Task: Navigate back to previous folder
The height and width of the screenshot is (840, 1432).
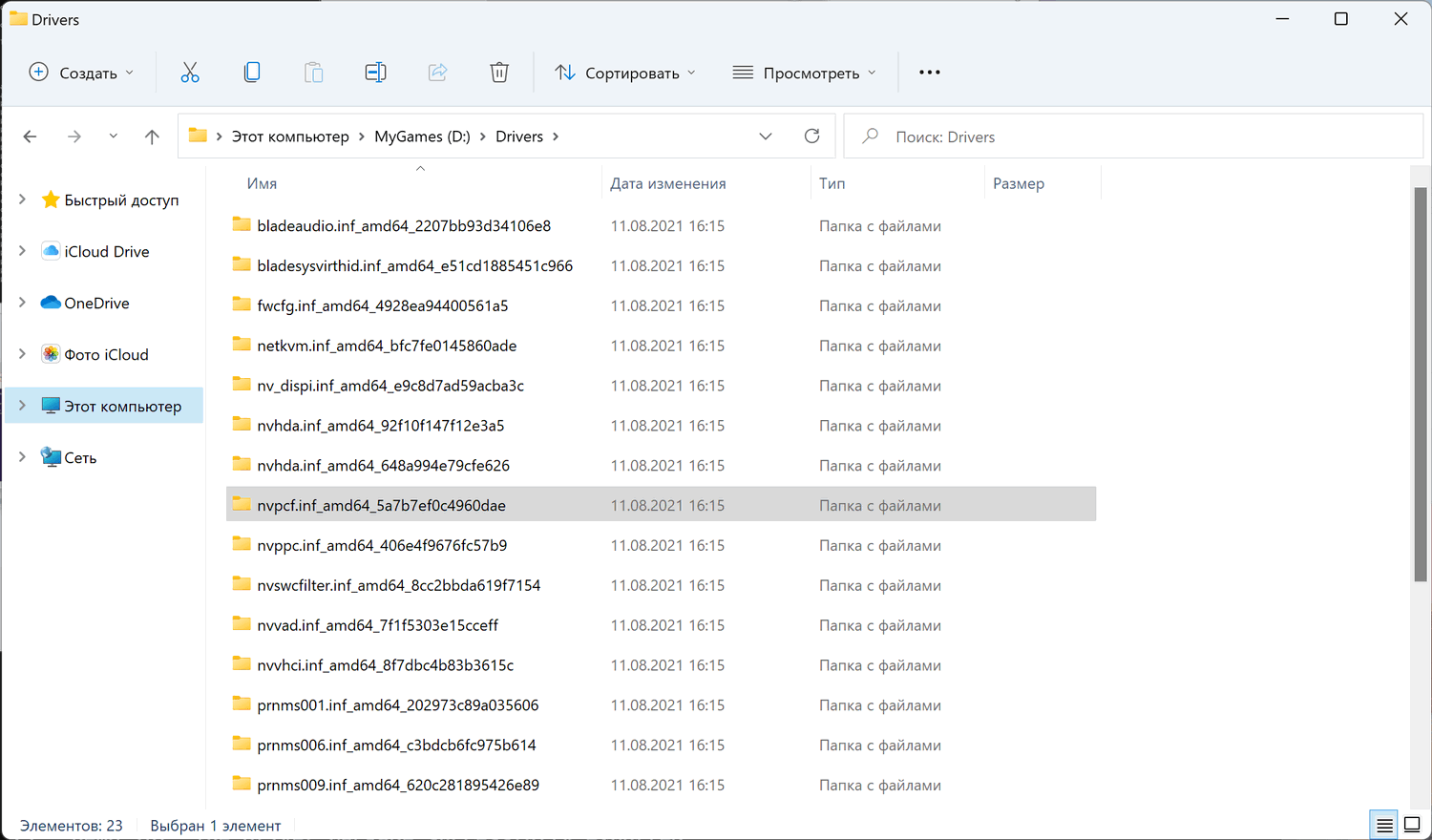Action: pyautogui.click(x=31, y=136)
